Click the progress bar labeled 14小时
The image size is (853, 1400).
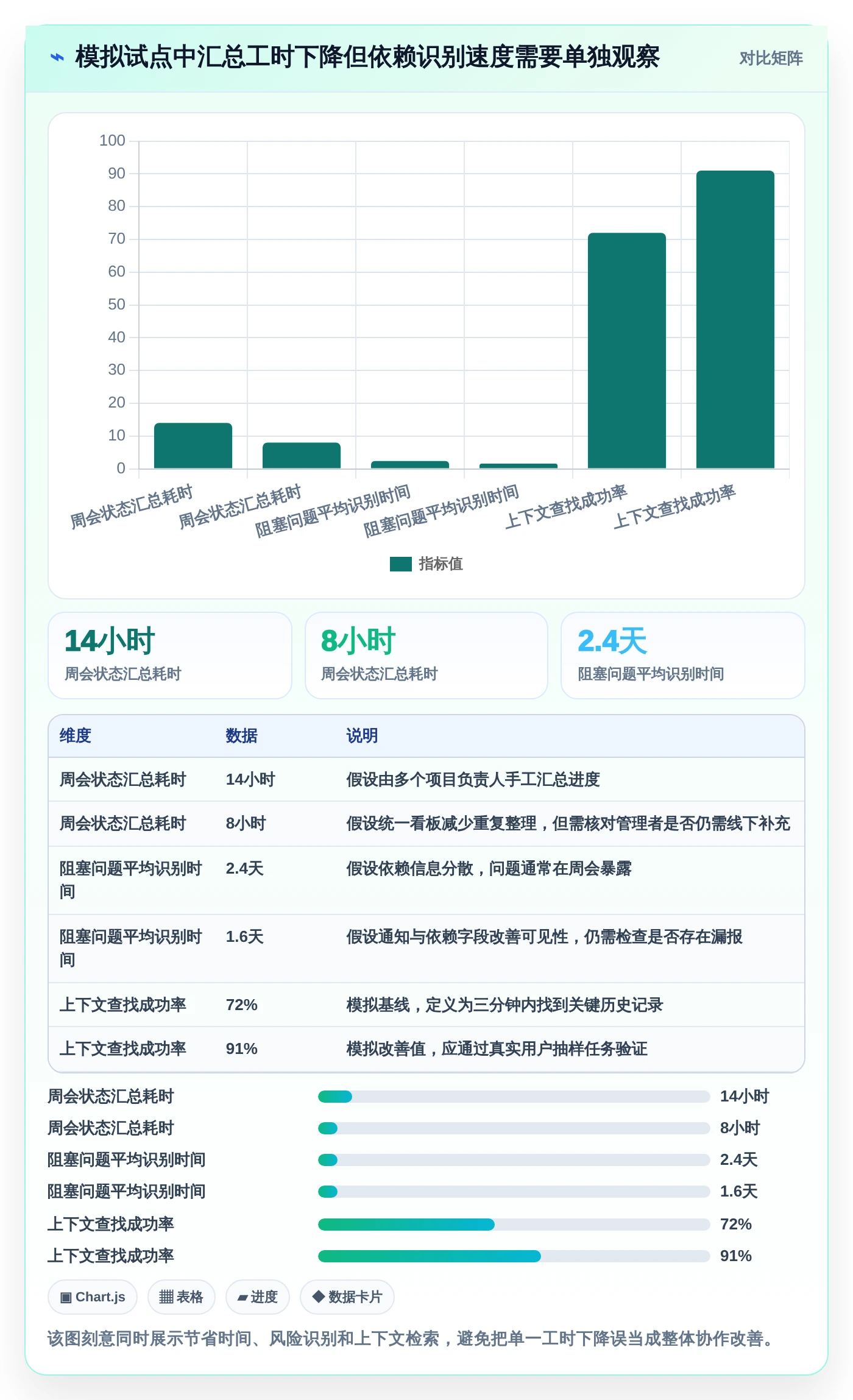pos(514,1097)
